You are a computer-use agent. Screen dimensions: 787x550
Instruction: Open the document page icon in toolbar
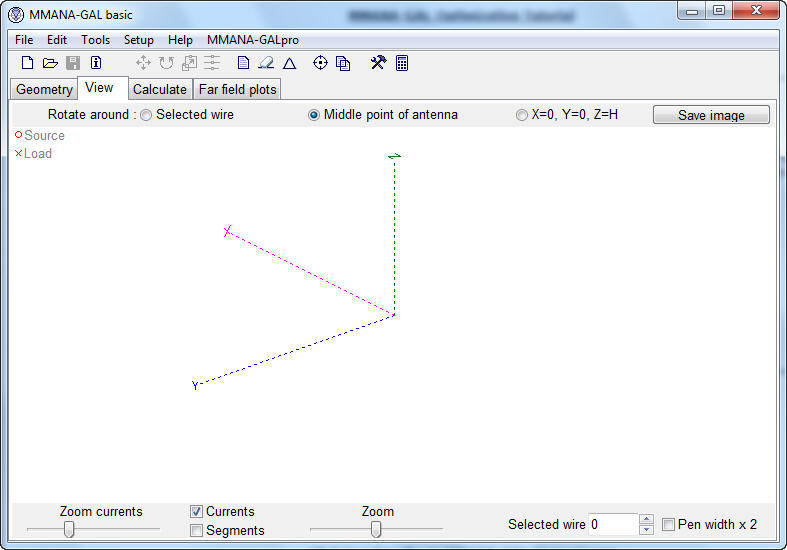[x=243, y=63]
